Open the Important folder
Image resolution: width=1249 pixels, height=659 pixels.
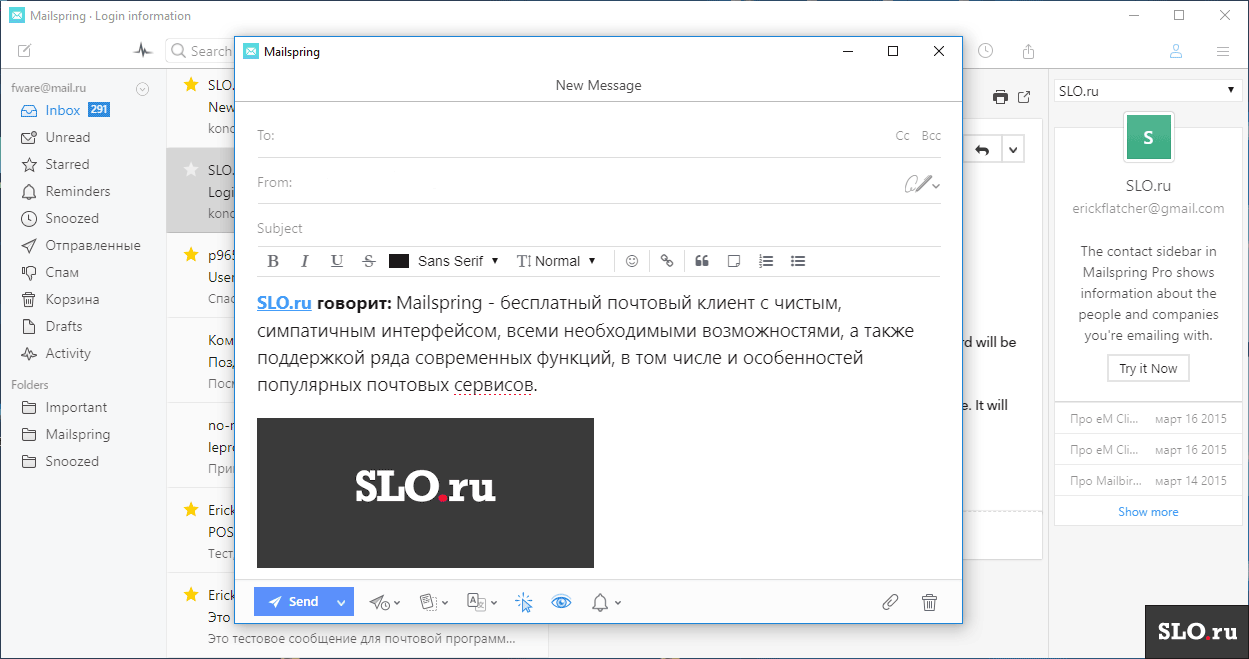click(76, 407)
